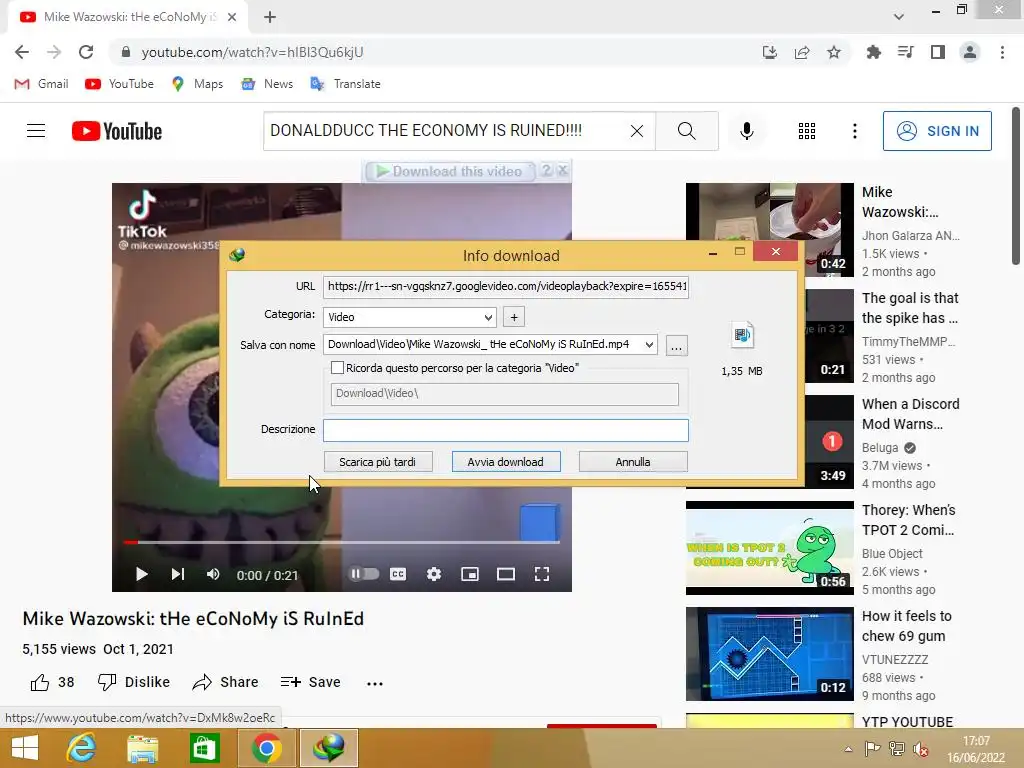Open Thorey: When's TPOT 2 thumbnail
The image size is (1024, 768).
[769, 548]
